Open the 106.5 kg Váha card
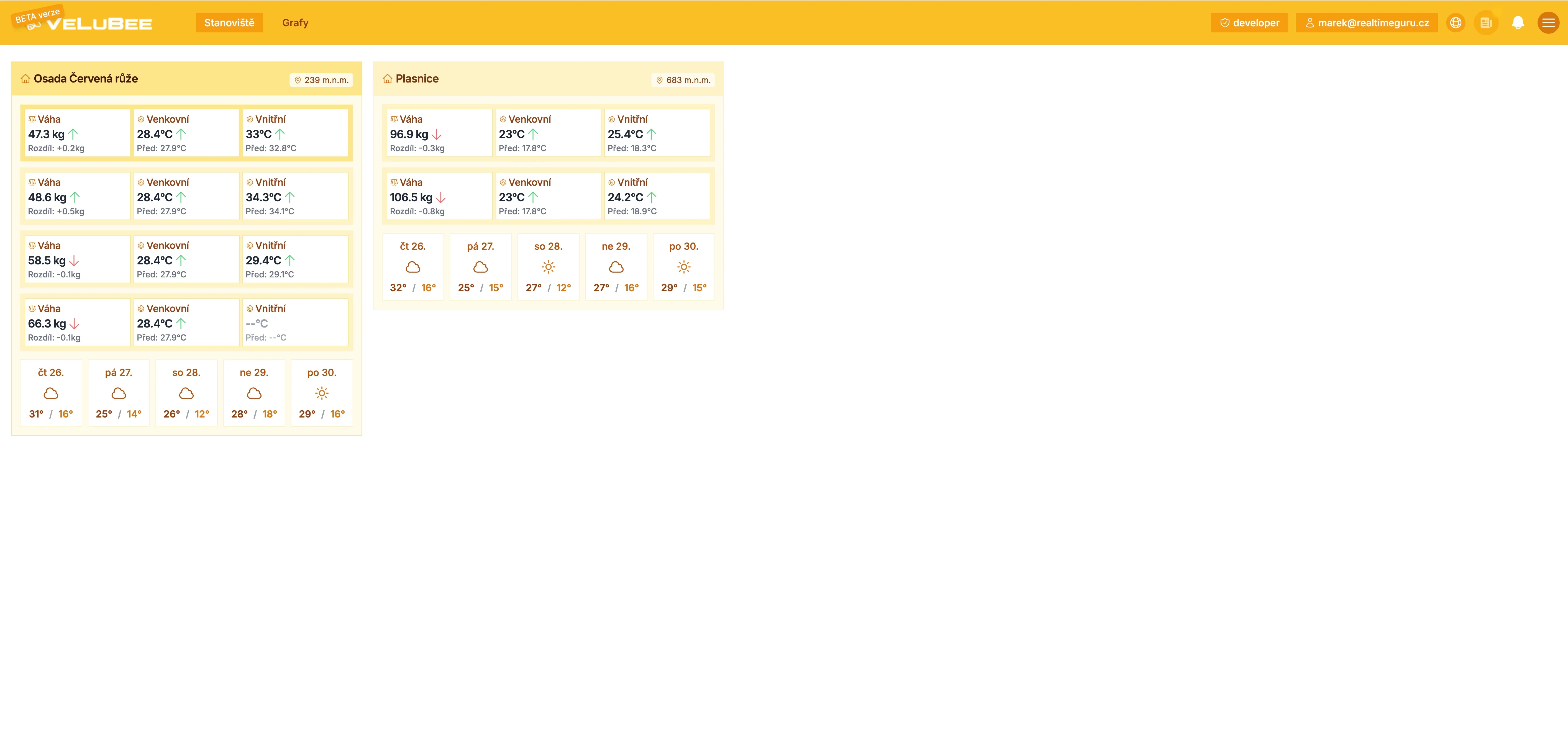Viewport: 1568px width, 737px height. 439,196
